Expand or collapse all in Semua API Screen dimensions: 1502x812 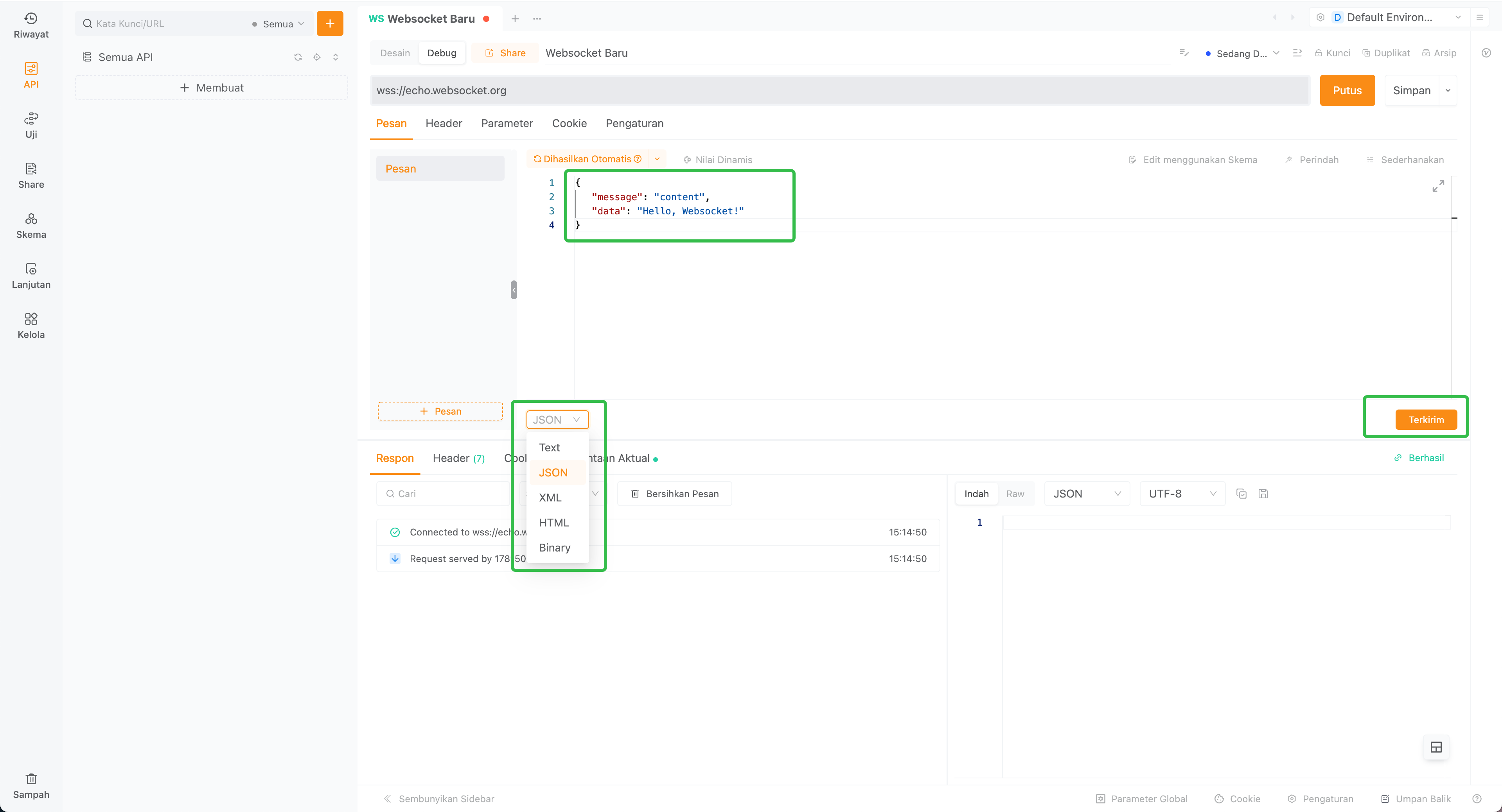335,57
